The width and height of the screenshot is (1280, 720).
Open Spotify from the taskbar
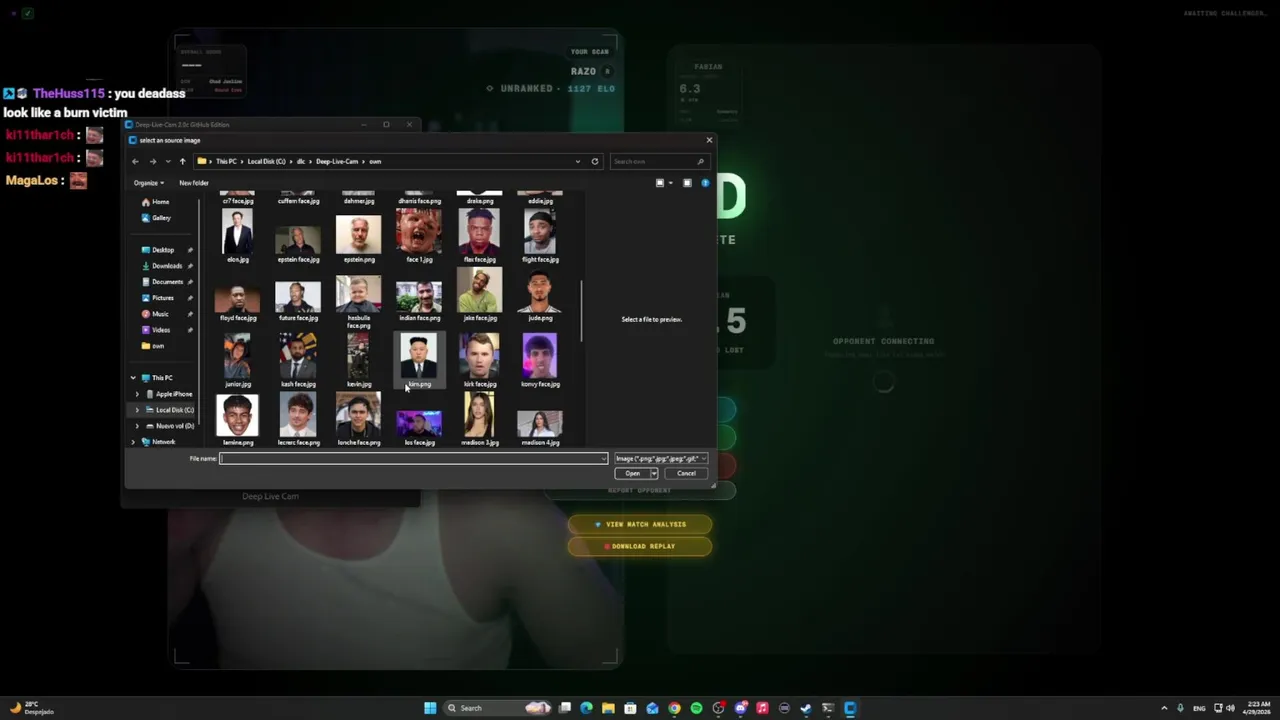coord(696,708)
